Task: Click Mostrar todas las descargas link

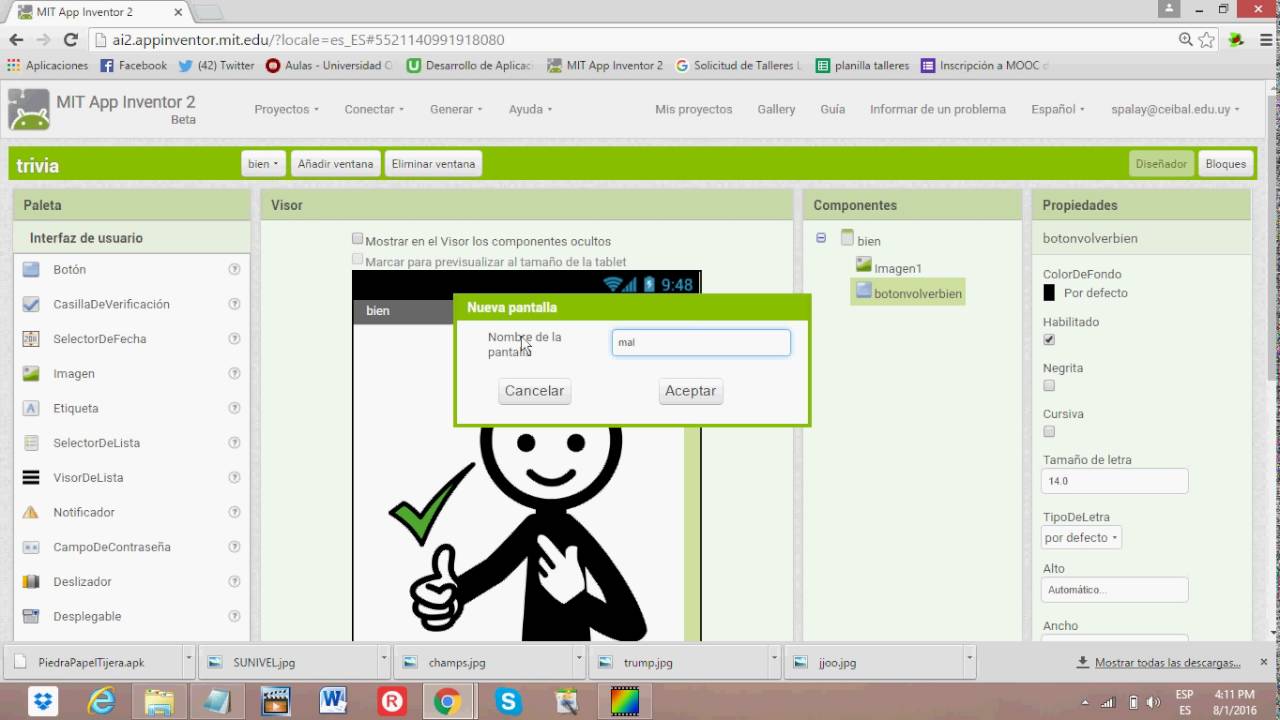Action: coord(1167,662)
